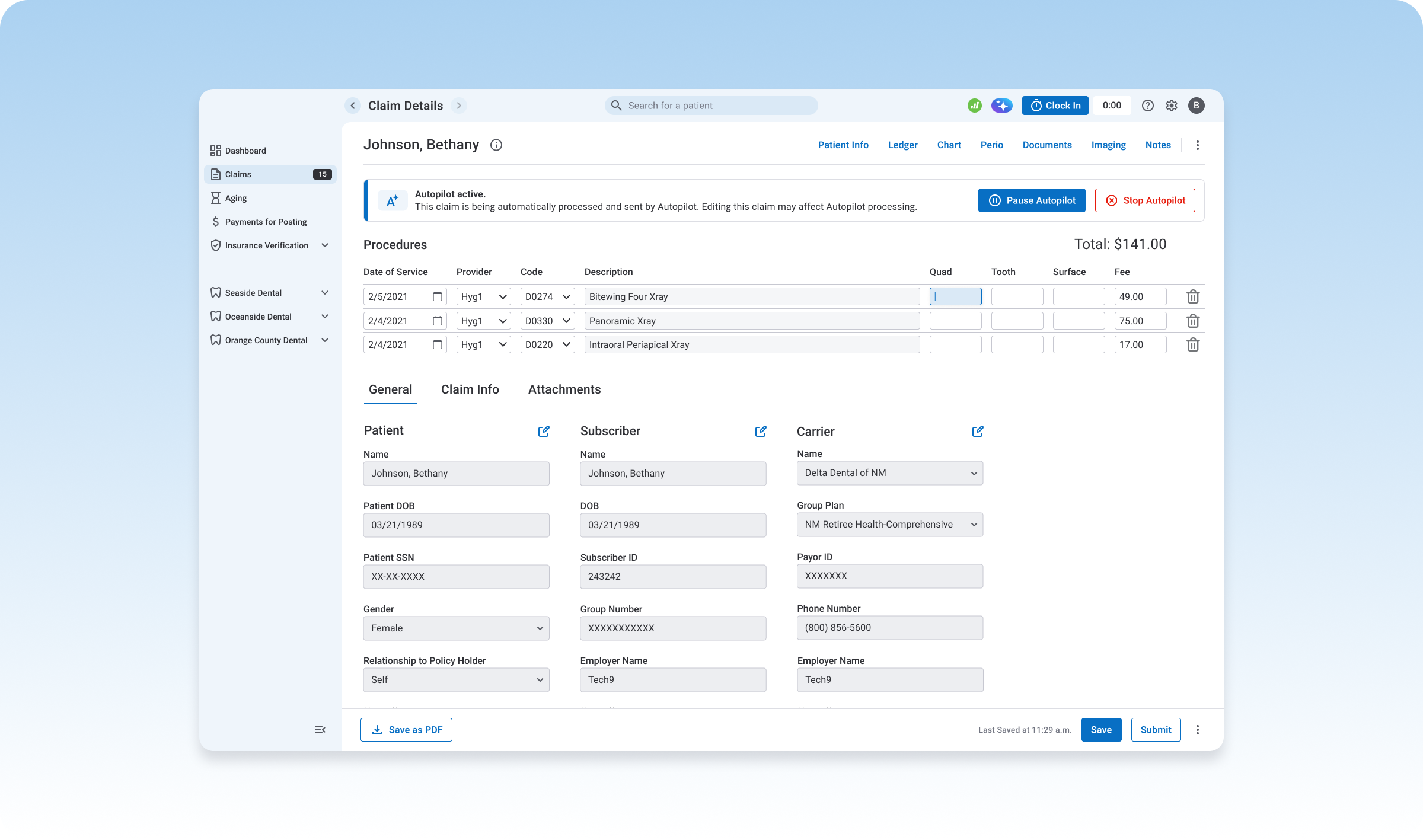This screenshot has height=840, width=1423.
Task: Open the AI sparkle assistant icon
Action: pos(1002,106)
